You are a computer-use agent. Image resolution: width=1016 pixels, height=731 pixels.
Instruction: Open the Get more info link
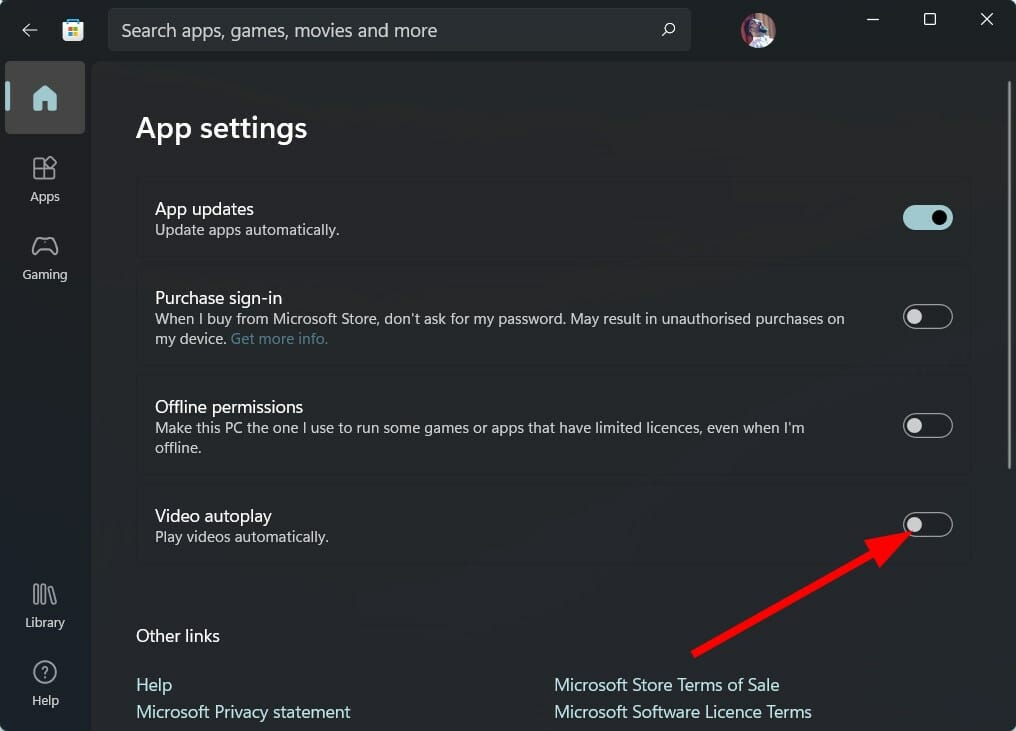pos(278,338)
